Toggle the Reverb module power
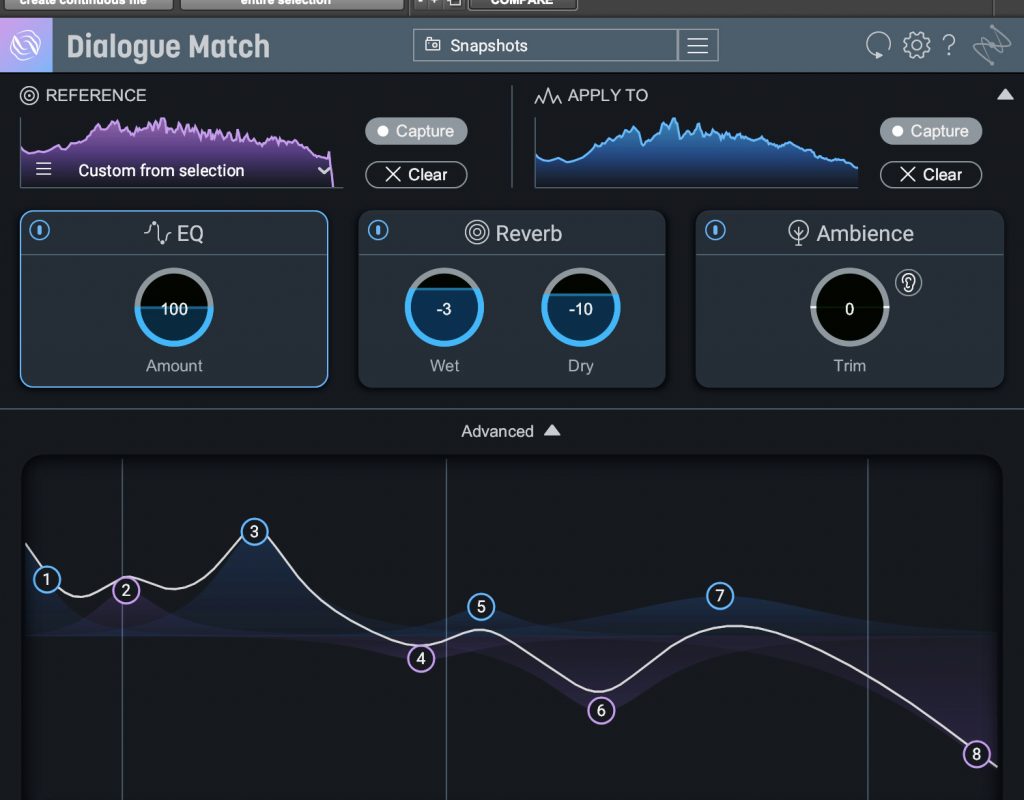The image size is (1024, 800). tap(378, 231)
